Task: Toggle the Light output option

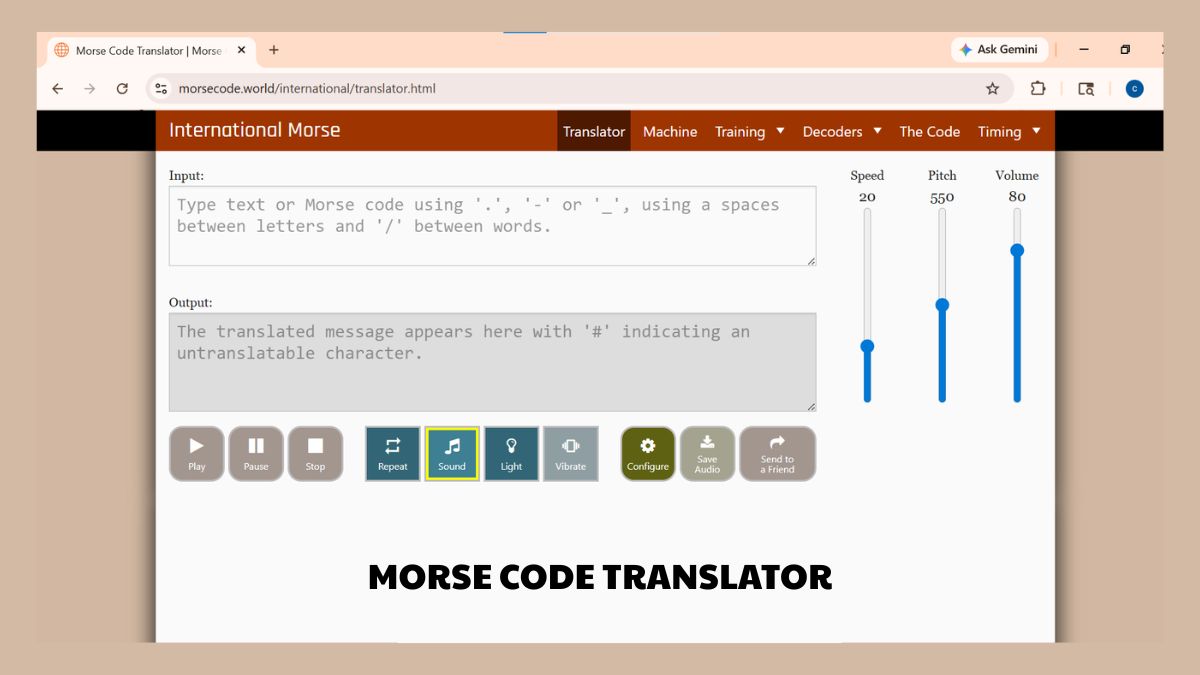Action: coord(511,454)
